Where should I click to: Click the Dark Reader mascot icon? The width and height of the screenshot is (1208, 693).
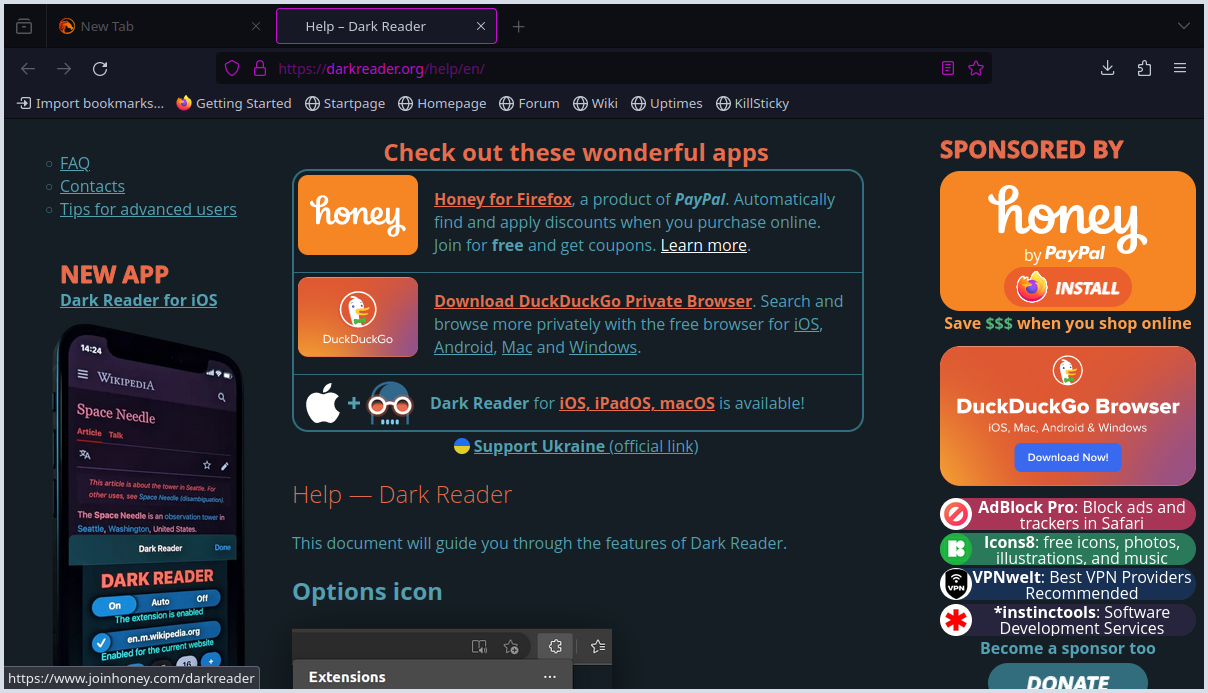[x=390, y=404]
